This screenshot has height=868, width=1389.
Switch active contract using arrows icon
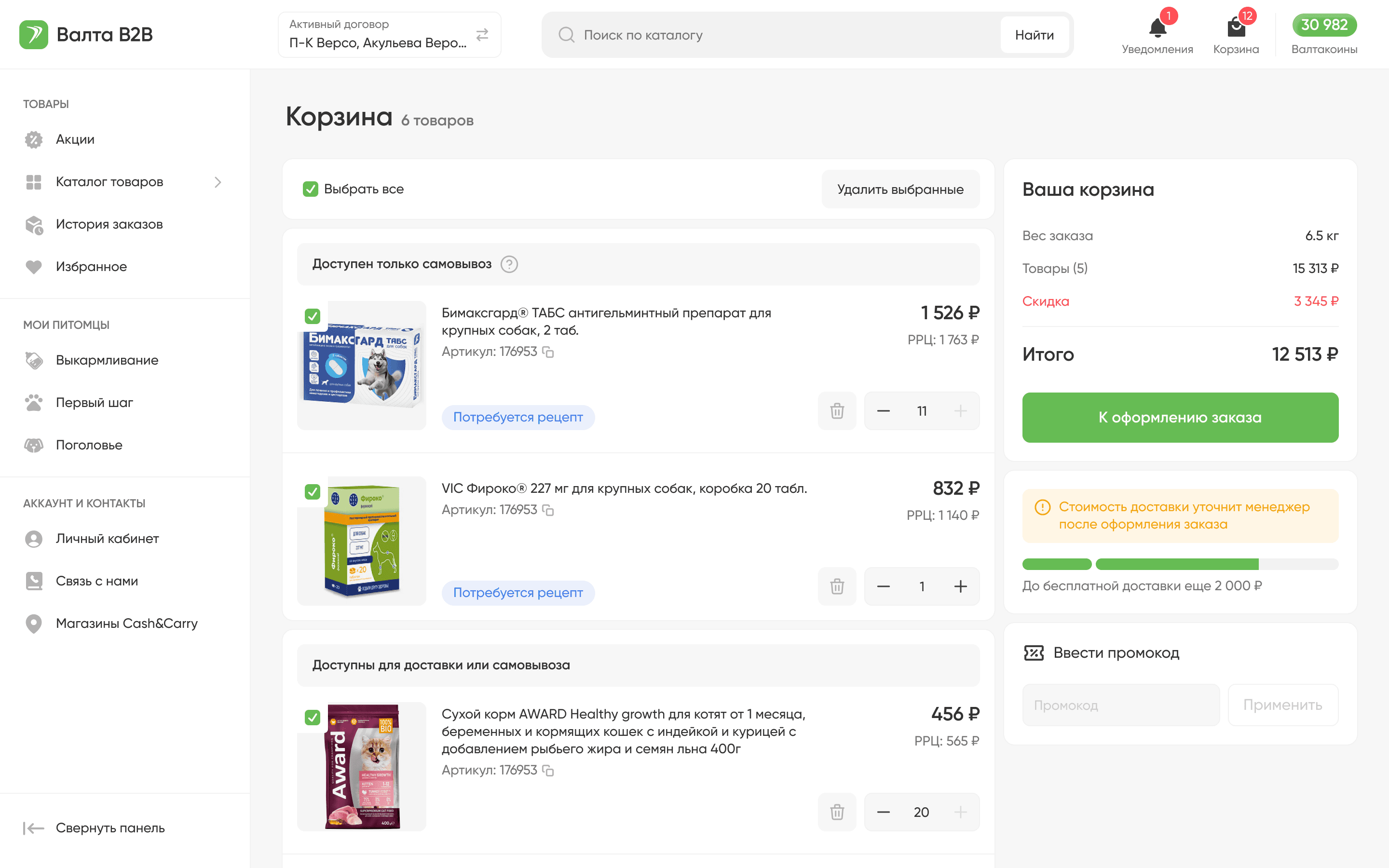pyautogui.click(x=482, y=35)
